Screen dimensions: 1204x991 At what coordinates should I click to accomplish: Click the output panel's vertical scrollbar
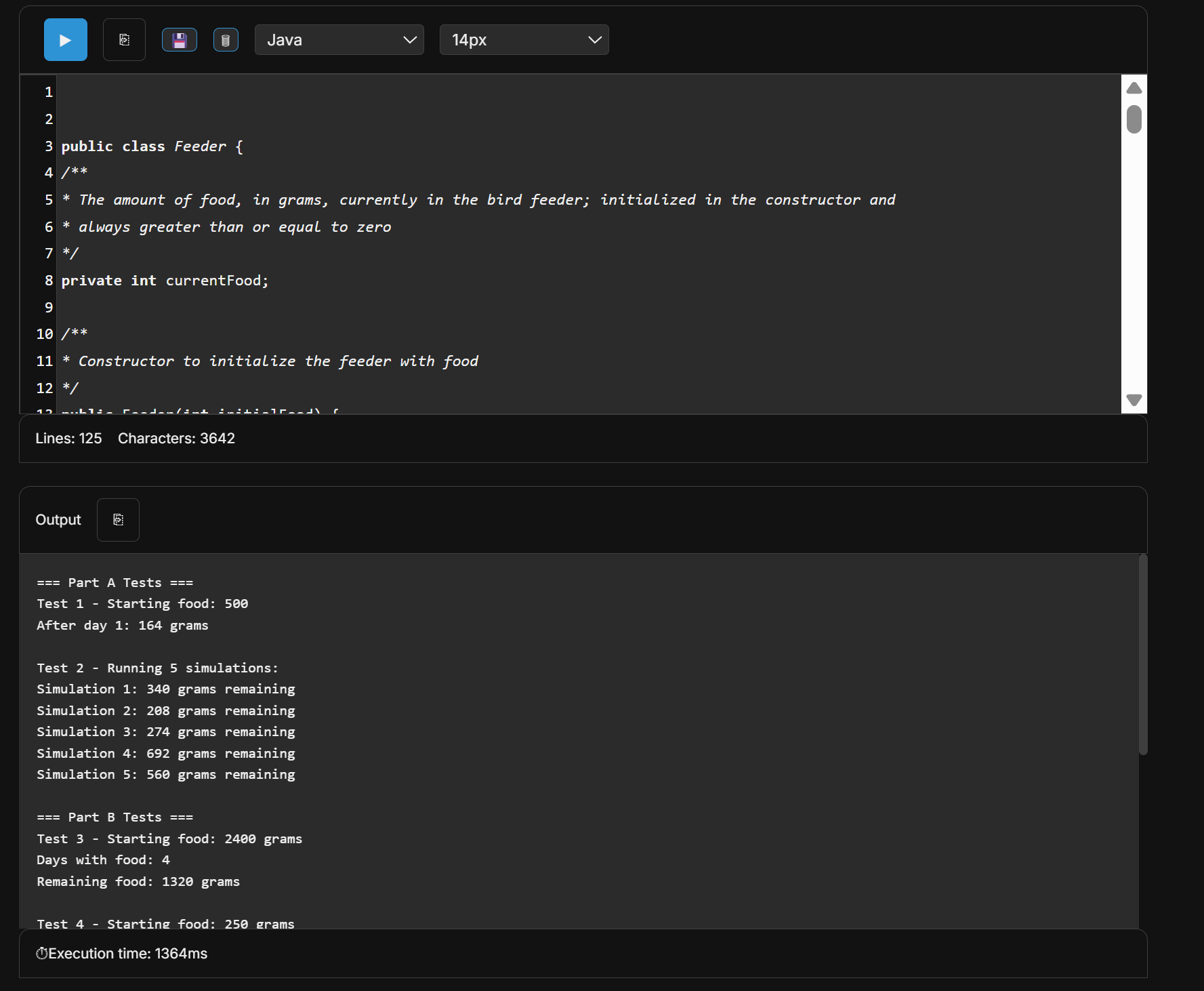pyautogui.click(x=1142, y=654)
